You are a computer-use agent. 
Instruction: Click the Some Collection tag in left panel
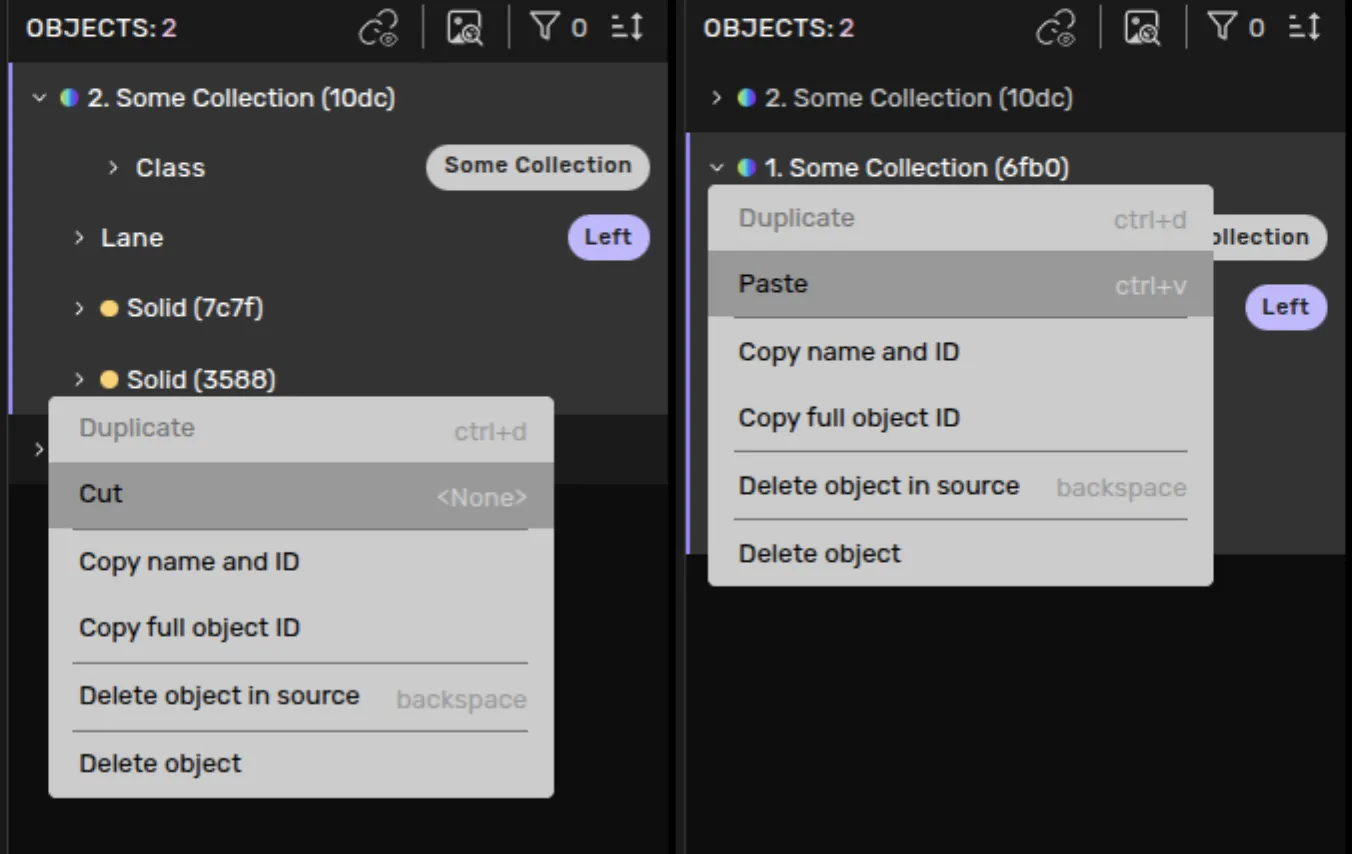coord(538,166)
